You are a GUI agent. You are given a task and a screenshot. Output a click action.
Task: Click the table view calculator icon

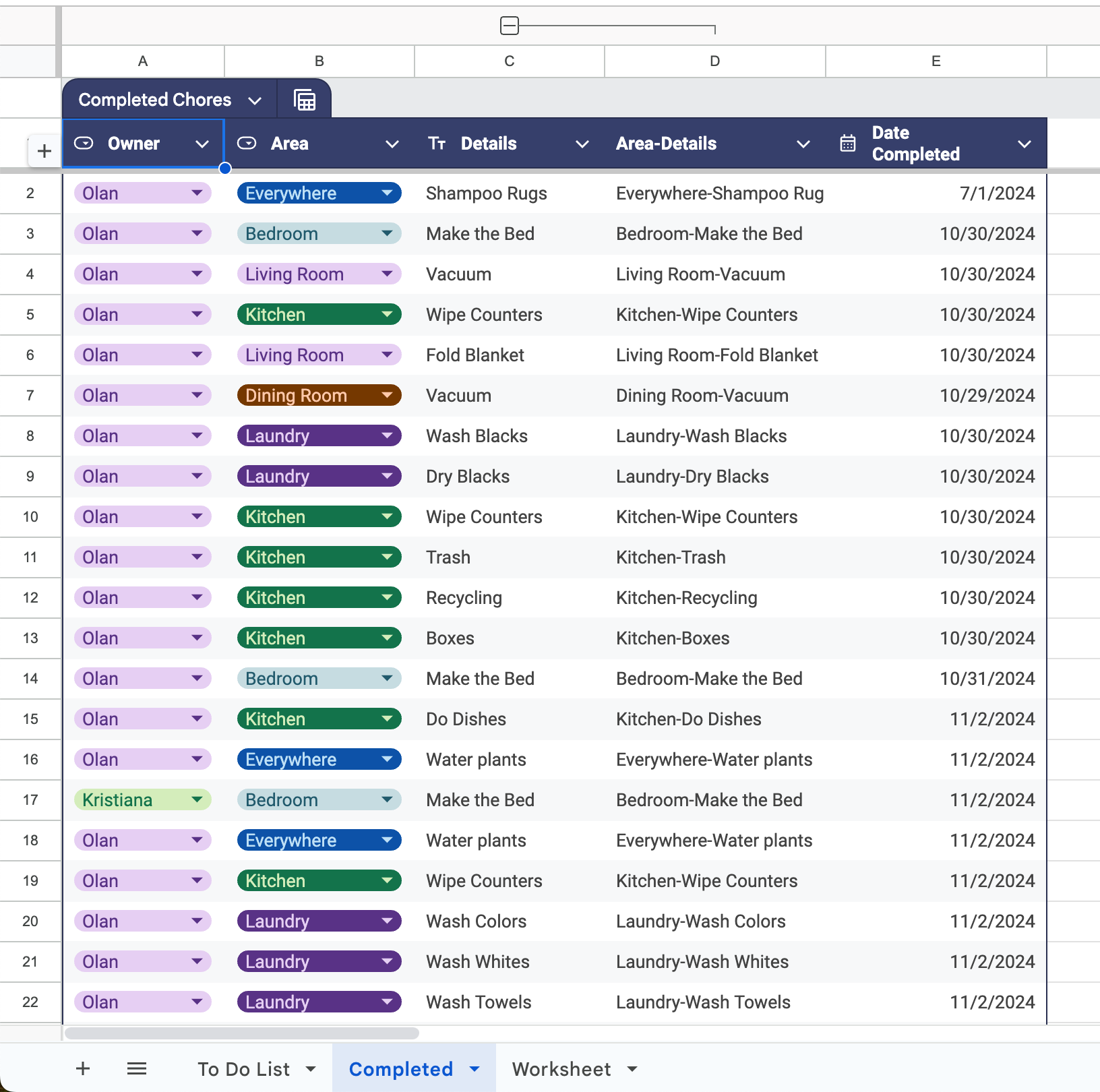tap(305, 100)
